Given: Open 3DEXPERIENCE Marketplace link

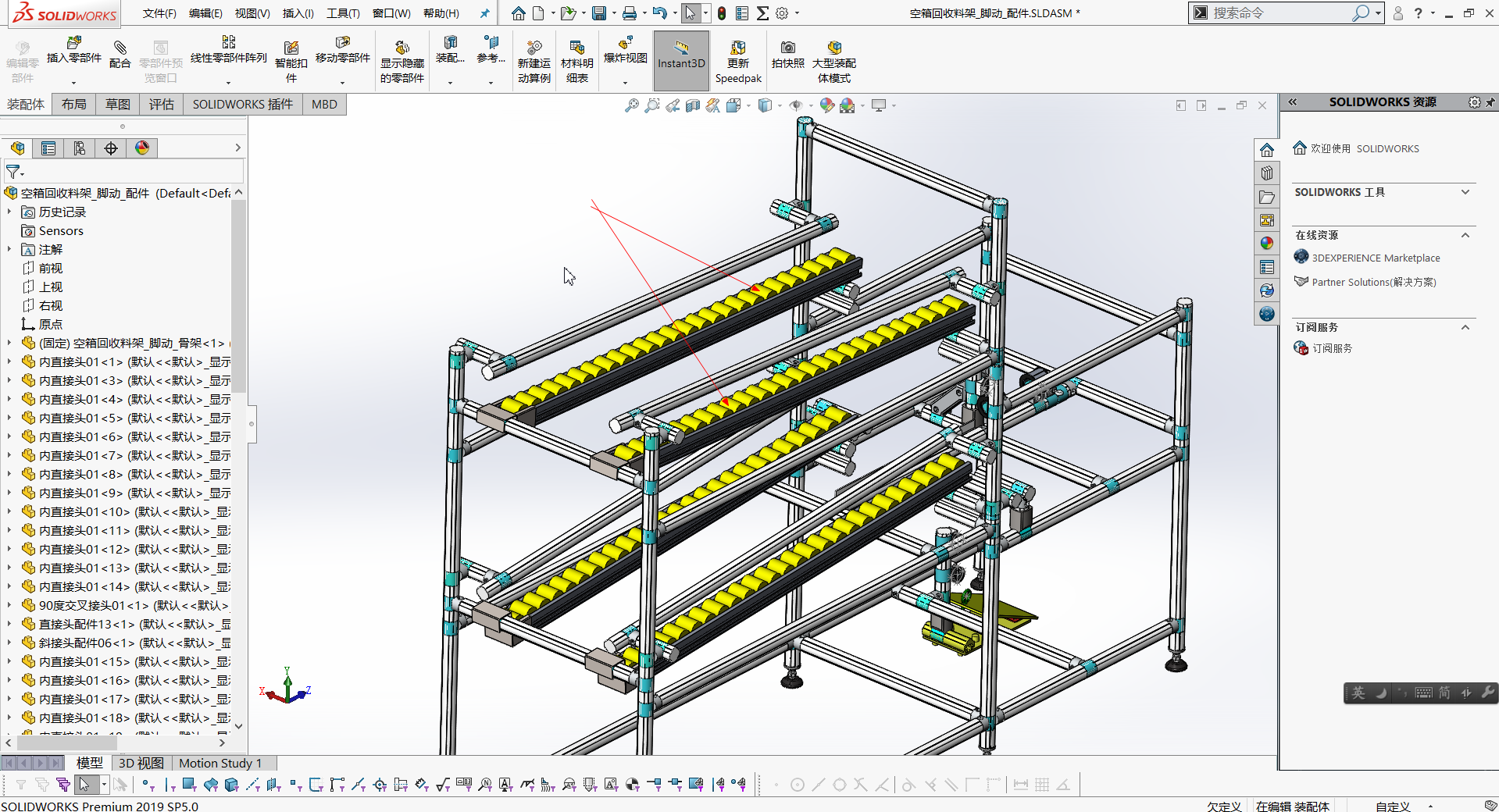Looking at the screenshot, I should click(x=1376, y=258).
